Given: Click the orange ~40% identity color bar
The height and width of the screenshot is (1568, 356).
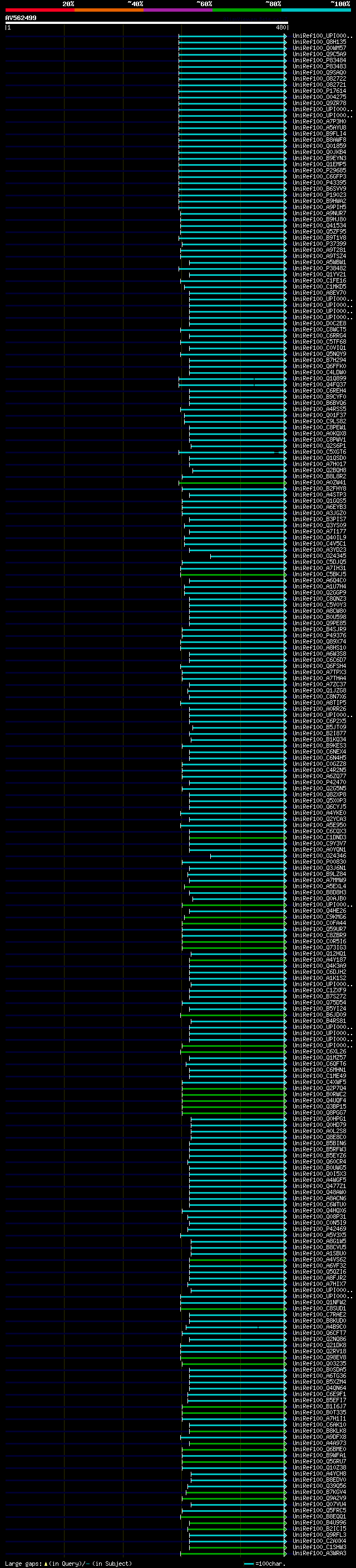Looking at the screenshot, I should (x=109, y=10).
